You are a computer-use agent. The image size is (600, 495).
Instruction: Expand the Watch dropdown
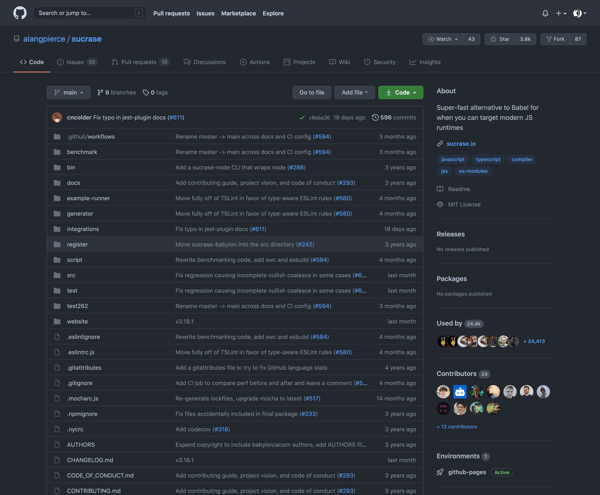click(x=443, y=39)
